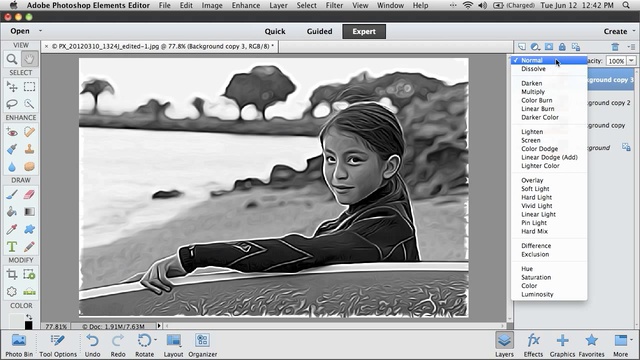The height and width of the screenshot is (360, 640).
Task: Close the document tab
Action: (x=47, y=47)
